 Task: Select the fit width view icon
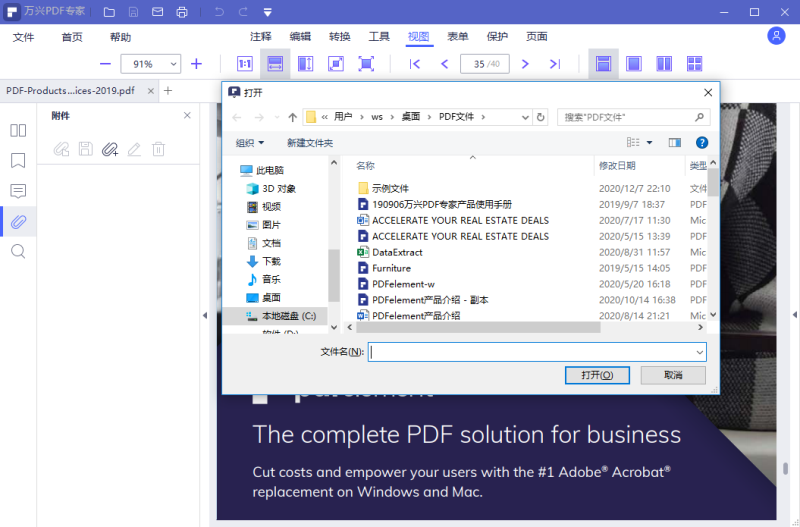coord(275,64)
